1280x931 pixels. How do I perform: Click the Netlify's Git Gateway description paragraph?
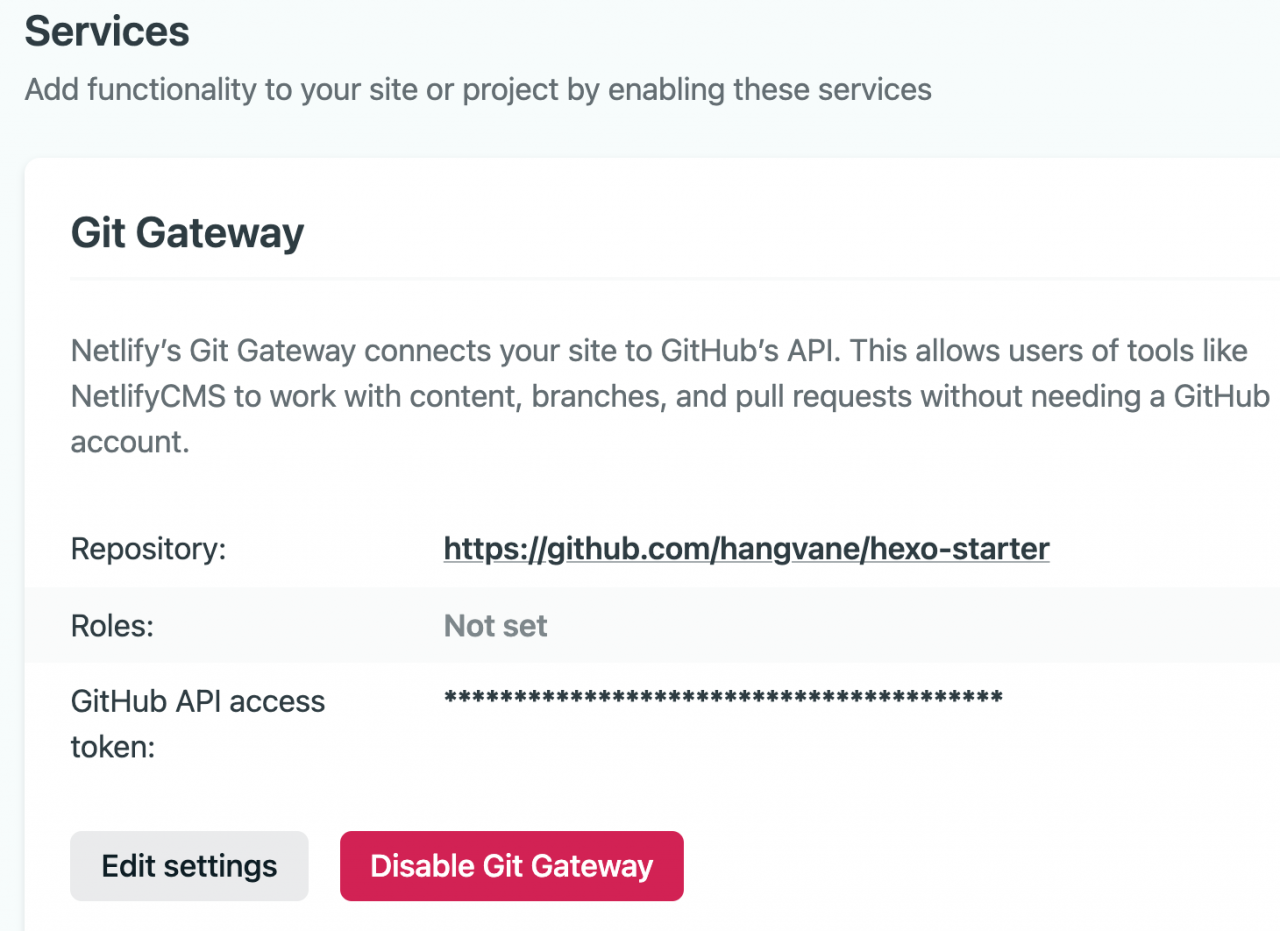coord(670,397)
